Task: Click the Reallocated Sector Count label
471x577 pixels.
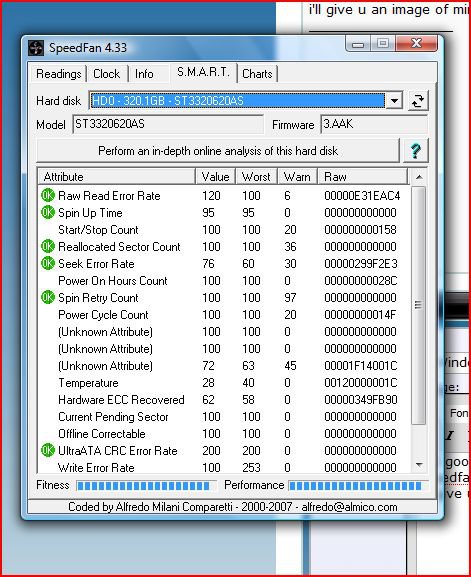Action: tap(119, 247)
